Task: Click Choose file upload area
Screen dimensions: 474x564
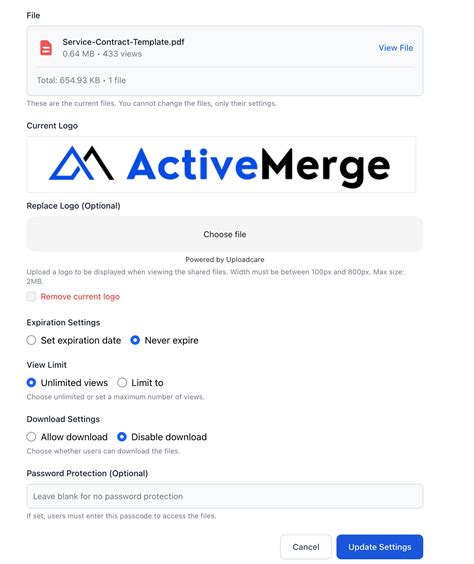Action: (x=225, y=234)
